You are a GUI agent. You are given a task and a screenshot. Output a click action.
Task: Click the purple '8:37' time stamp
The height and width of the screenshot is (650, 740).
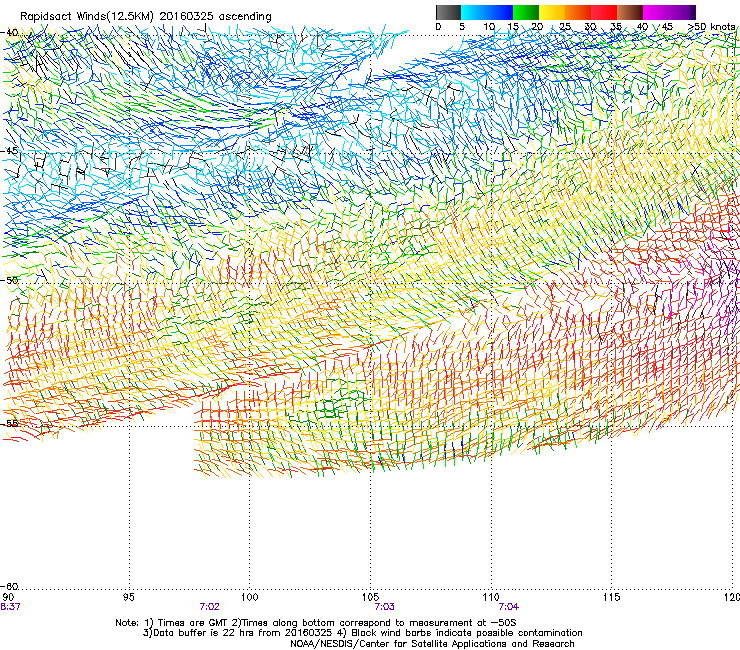coord(10,607)
